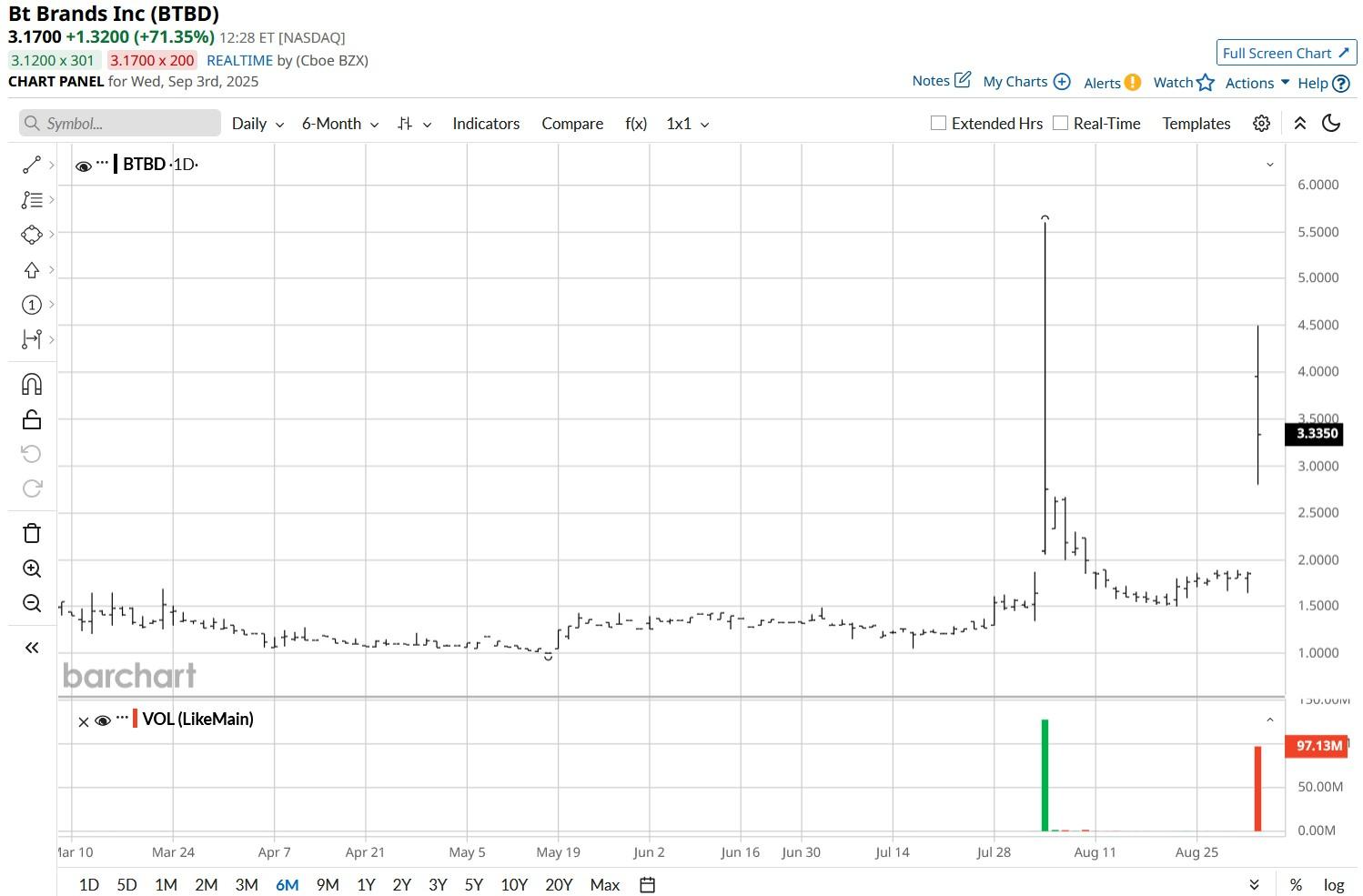Viewport: 1363px width, 896px height.
Task: Click the 97.13M volume label
Action: [1316, 746]
